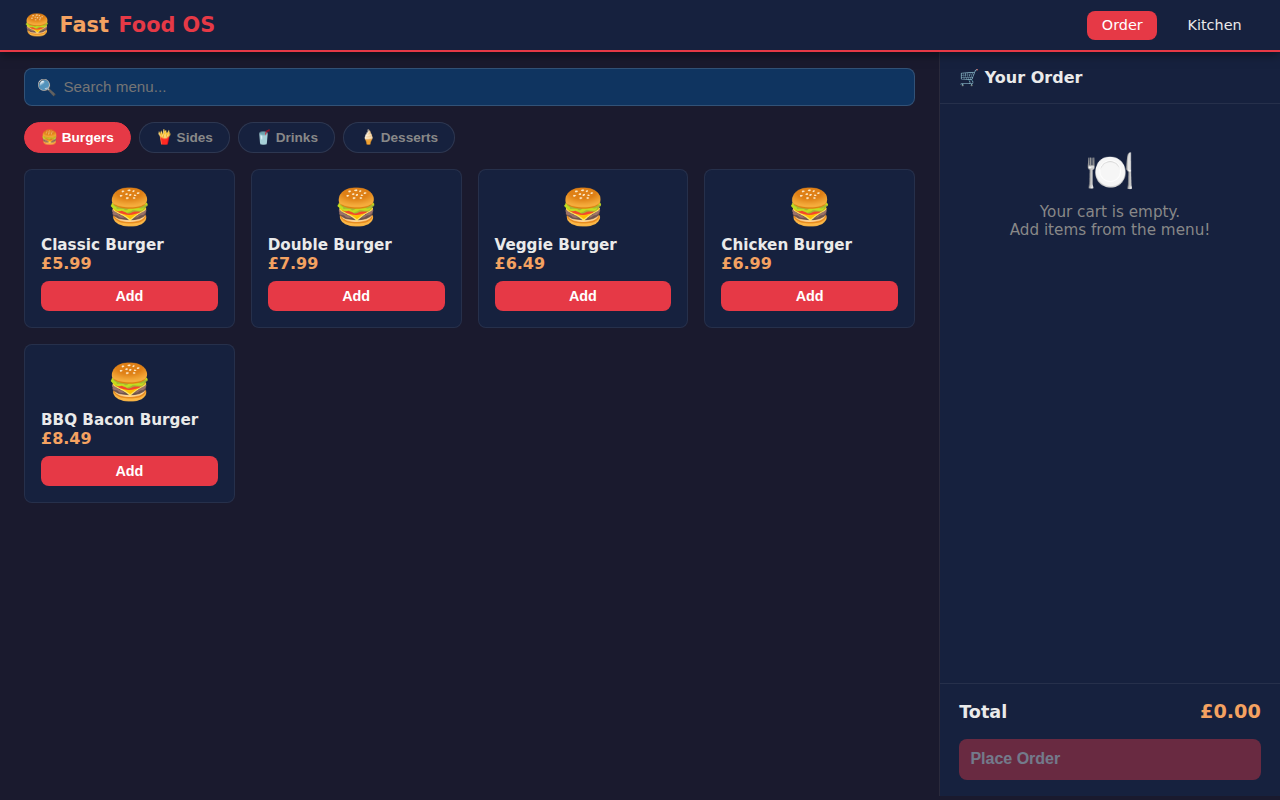Click inside the Search menu field
Image resolution: width=1280 pixels, height=800 pixels.
click(x=470, y=87)
